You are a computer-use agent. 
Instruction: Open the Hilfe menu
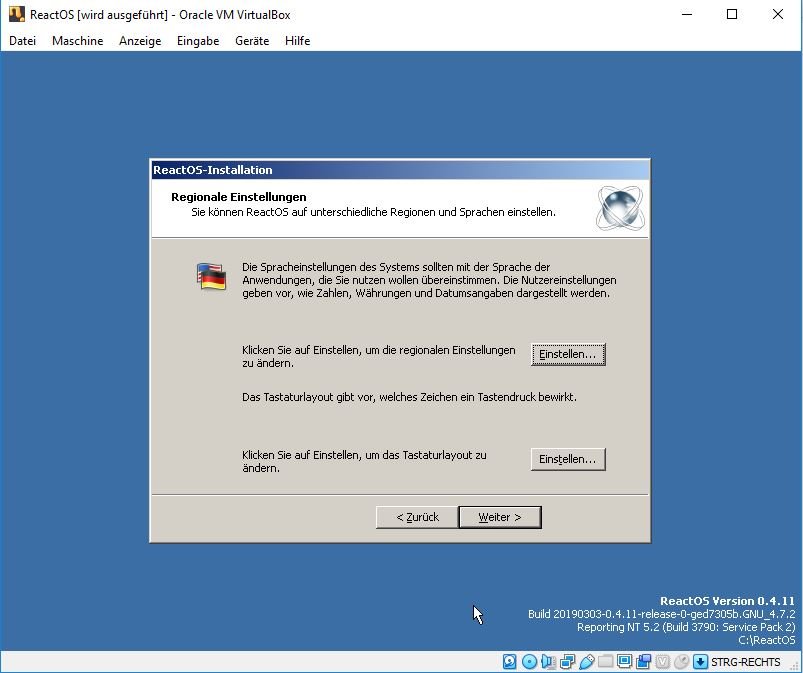click(298, 41)
